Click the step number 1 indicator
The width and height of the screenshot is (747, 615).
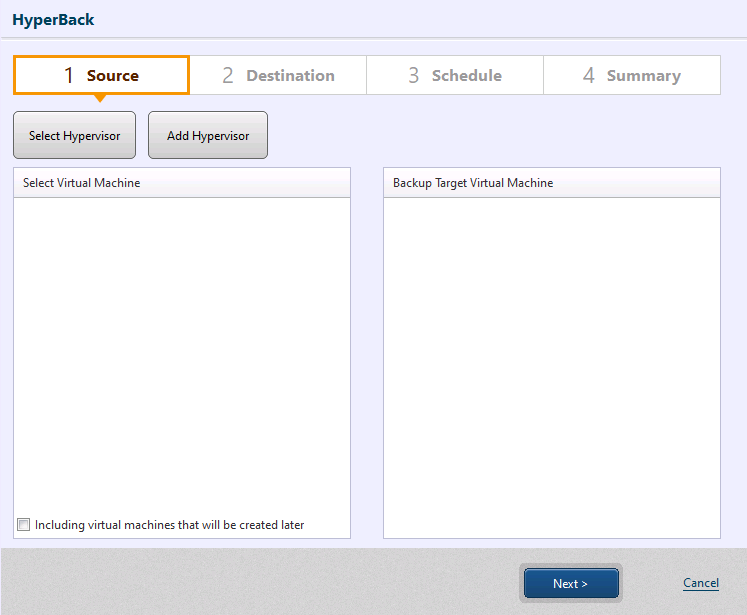(69, 76)
